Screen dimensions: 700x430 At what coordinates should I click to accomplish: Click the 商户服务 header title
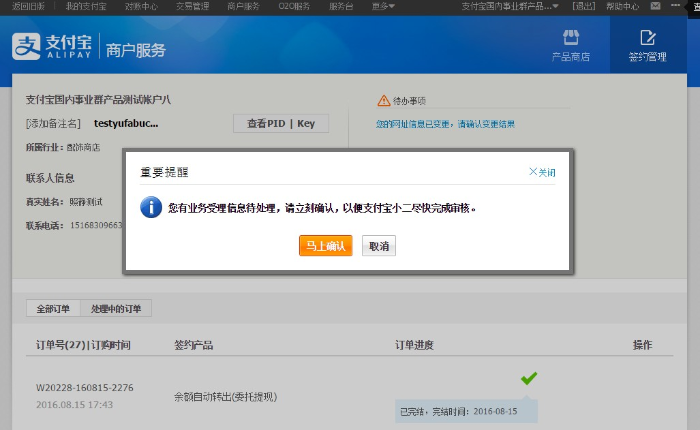pos(136,50)
